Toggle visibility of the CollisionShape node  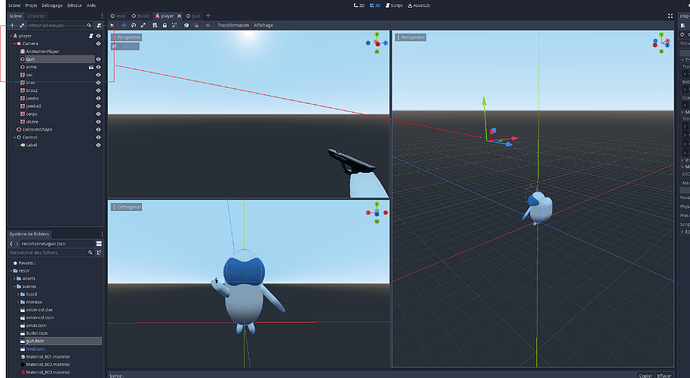[98, 129]
